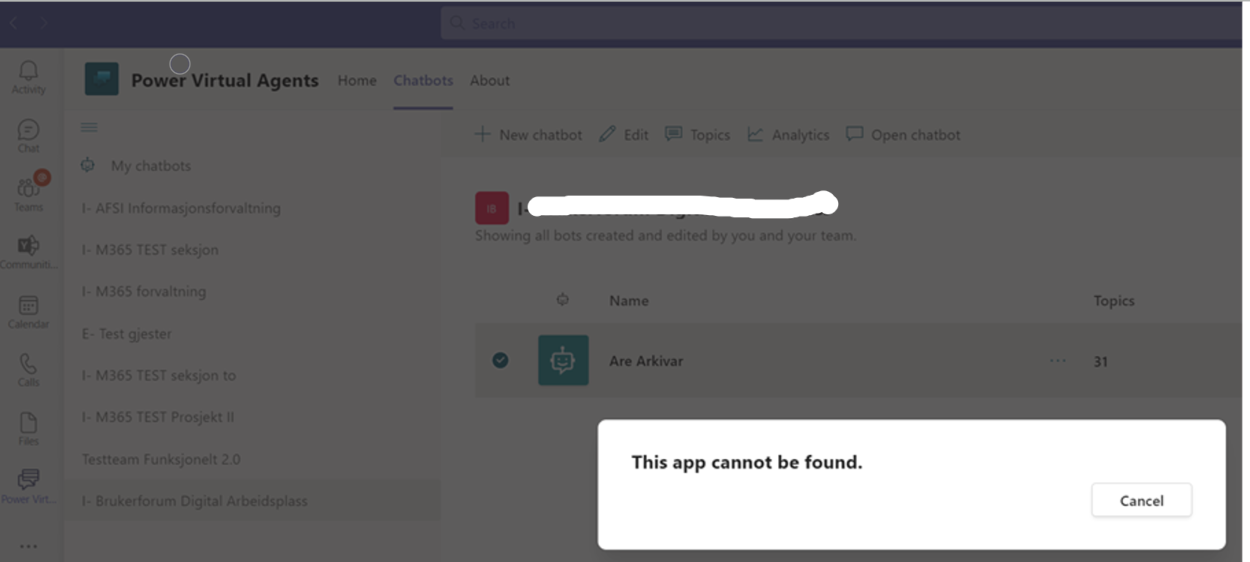Select I- M365 TEST seksjon team

click(x=252, y=250)
